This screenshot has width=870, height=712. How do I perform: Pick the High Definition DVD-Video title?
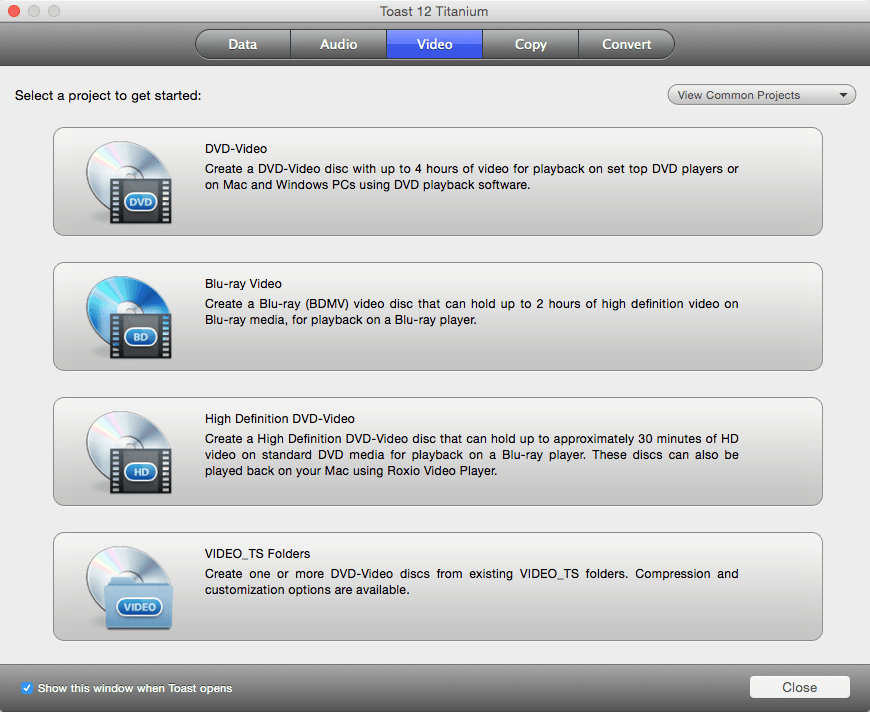pos(280,418)
